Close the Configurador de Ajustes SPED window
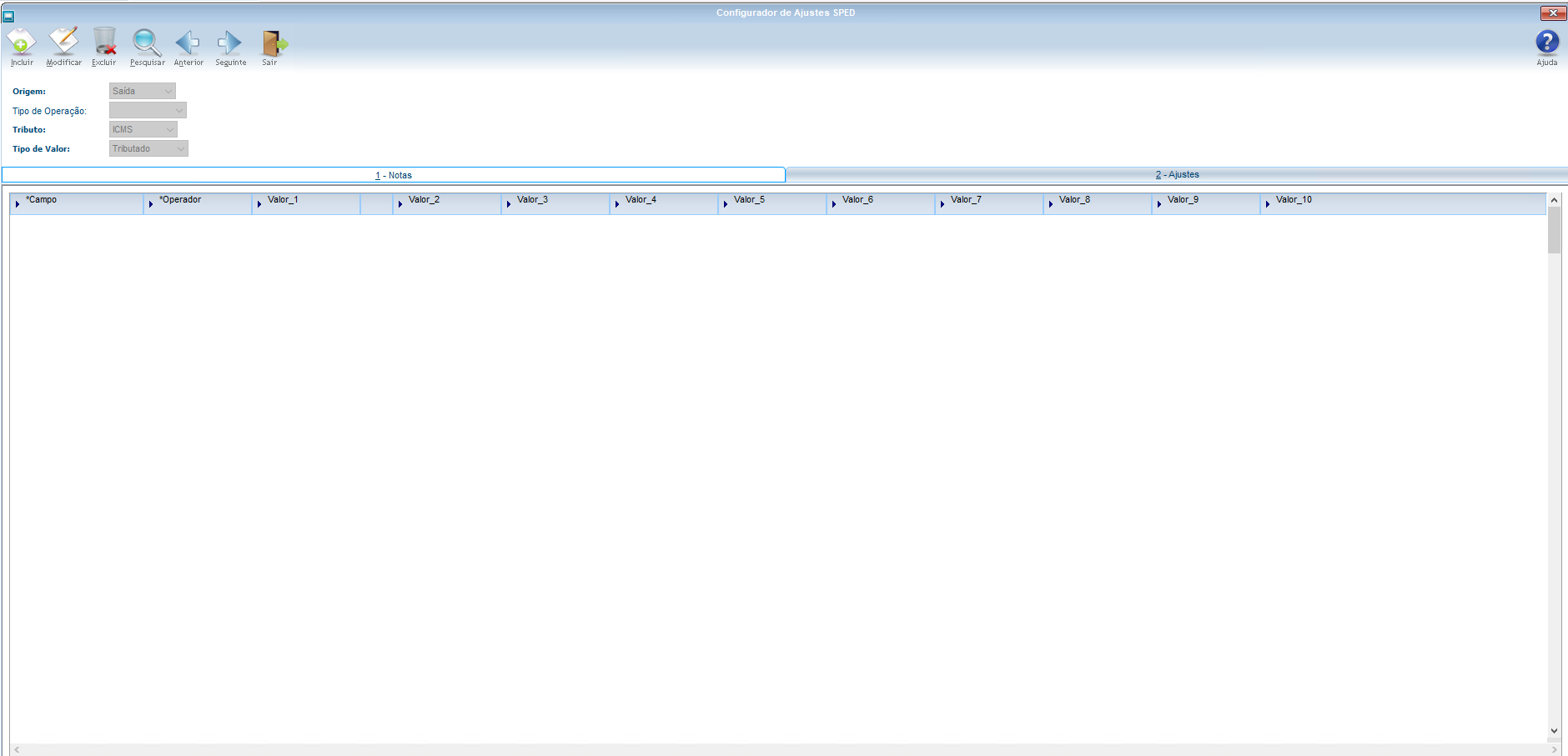 click(1553, 13)
